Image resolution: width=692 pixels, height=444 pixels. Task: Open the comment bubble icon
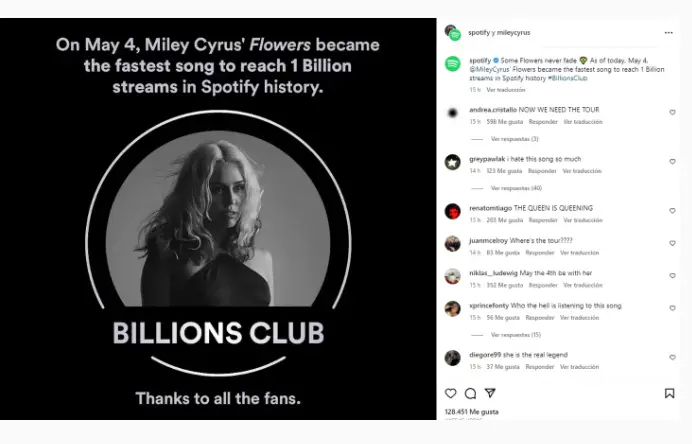(x=470, y=393)
